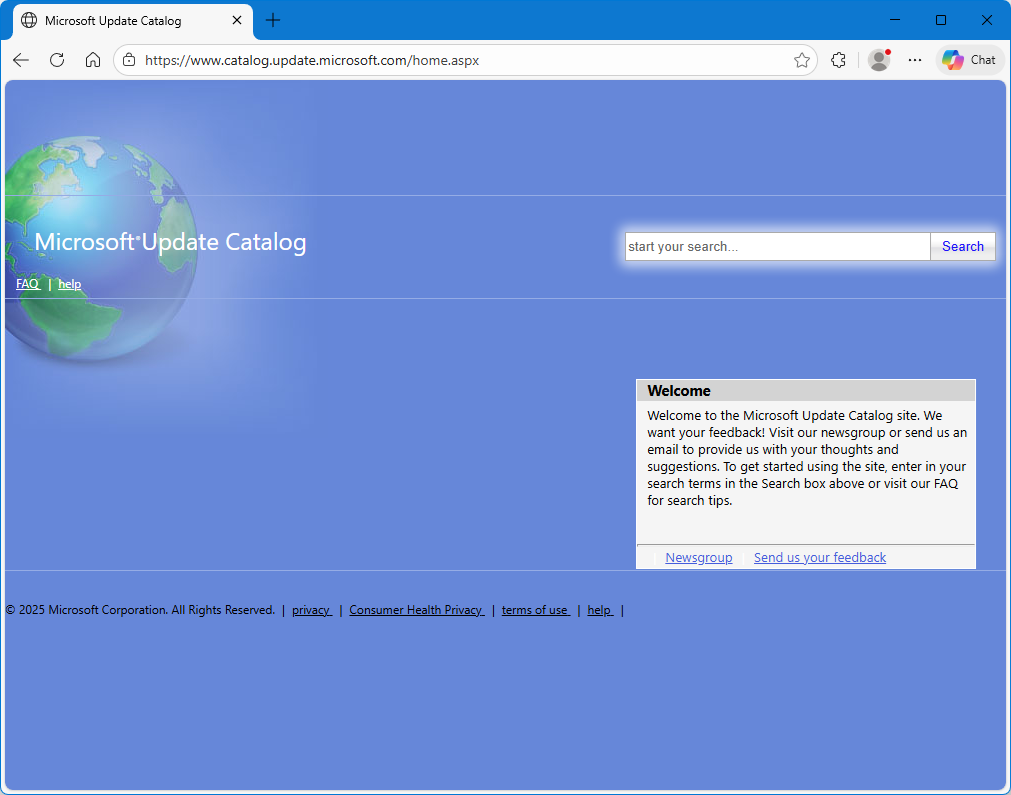Screen dimensions: 1011x795
Task: Close the Microsoft Update Catalog tab
Action: (x=237, y=20)
